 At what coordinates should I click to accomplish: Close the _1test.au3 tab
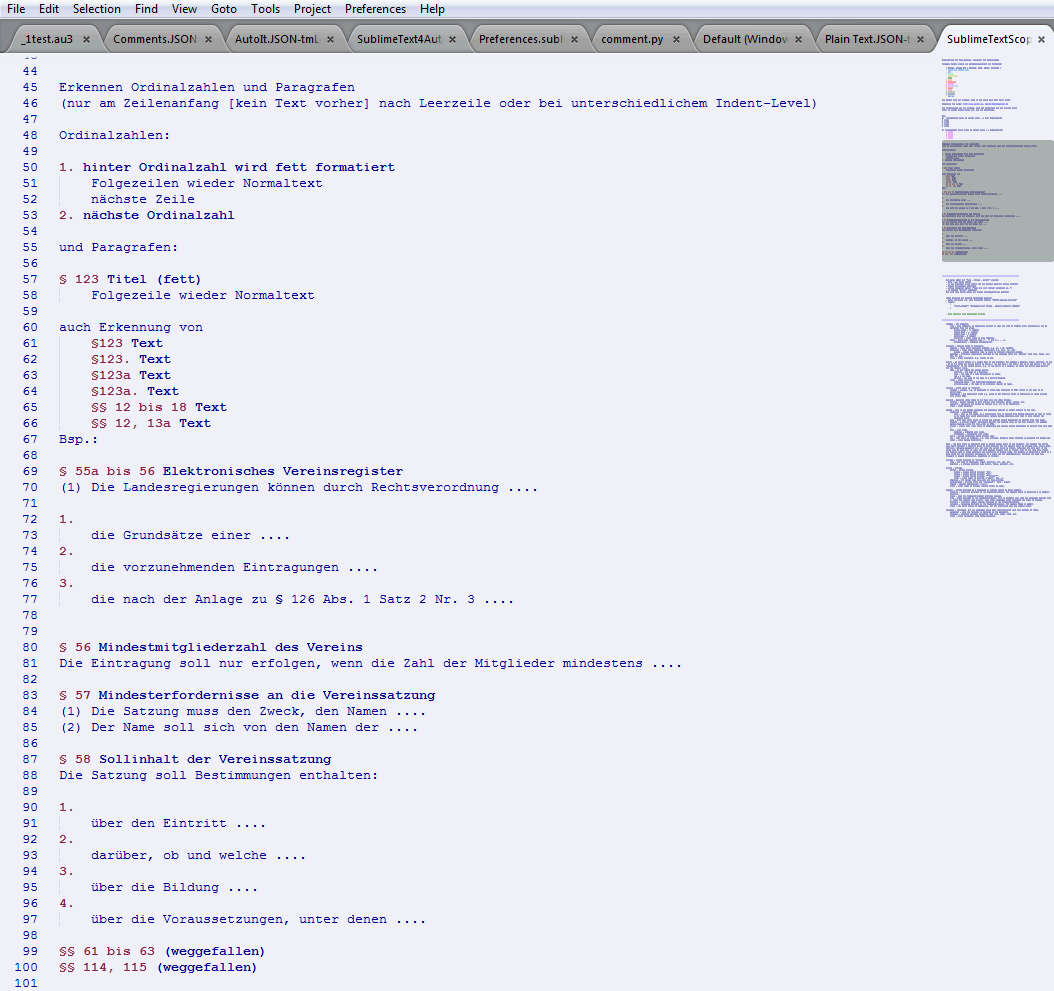tap(86, 40)
